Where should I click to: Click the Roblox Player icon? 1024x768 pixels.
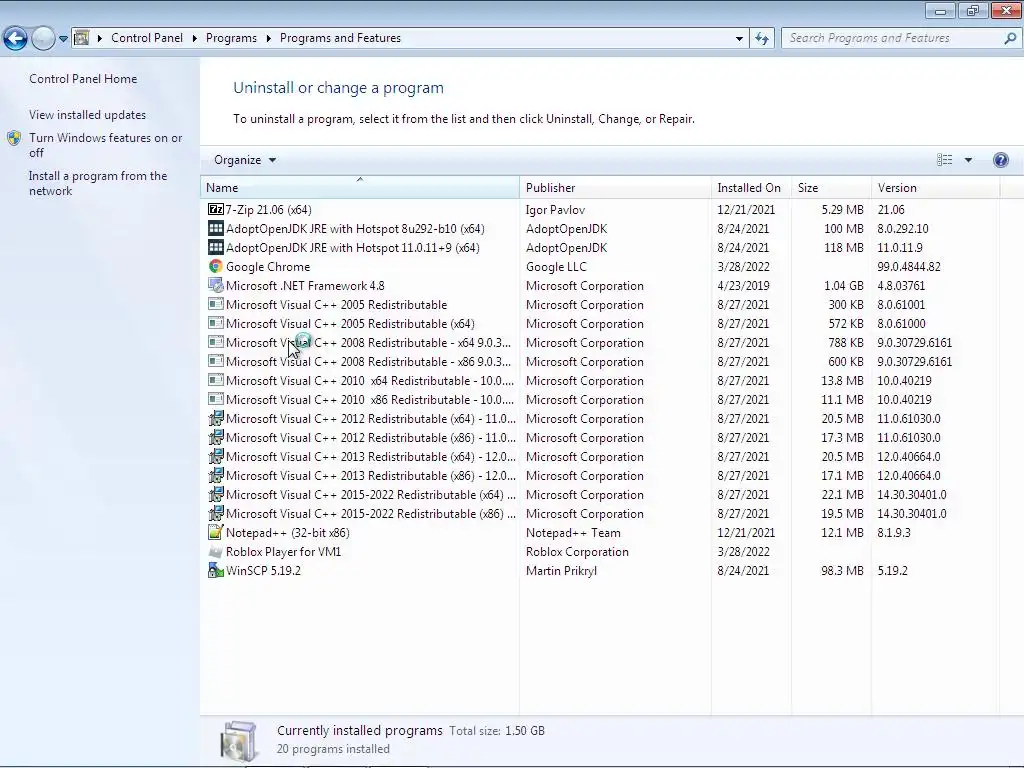click(x=216, y=552)
